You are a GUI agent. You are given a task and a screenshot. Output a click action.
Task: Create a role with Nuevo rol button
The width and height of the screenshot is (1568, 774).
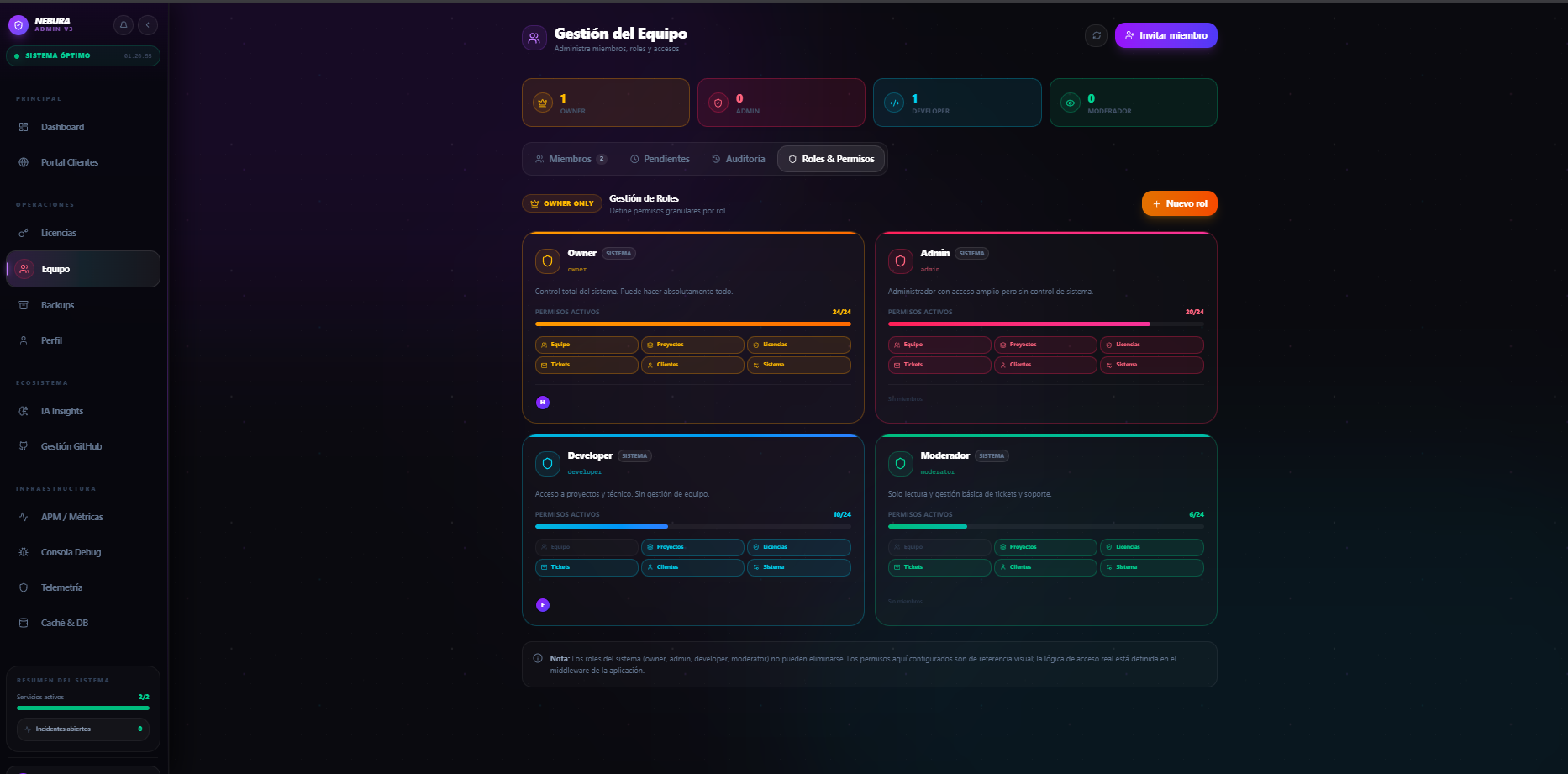point(1179,203)
